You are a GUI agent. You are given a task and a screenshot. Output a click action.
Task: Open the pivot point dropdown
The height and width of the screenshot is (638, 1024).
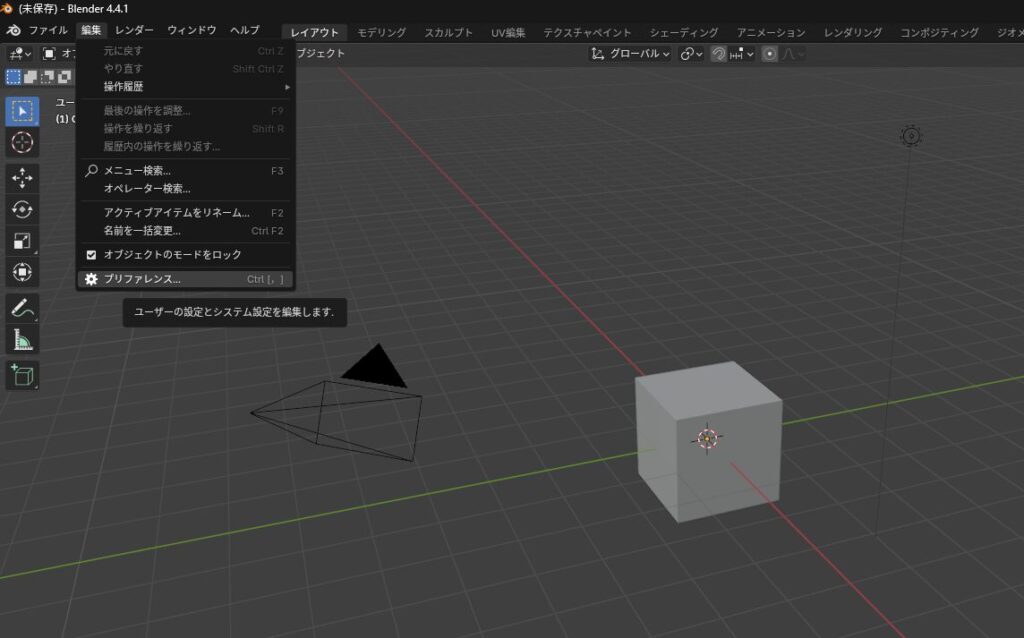(692, 54)
